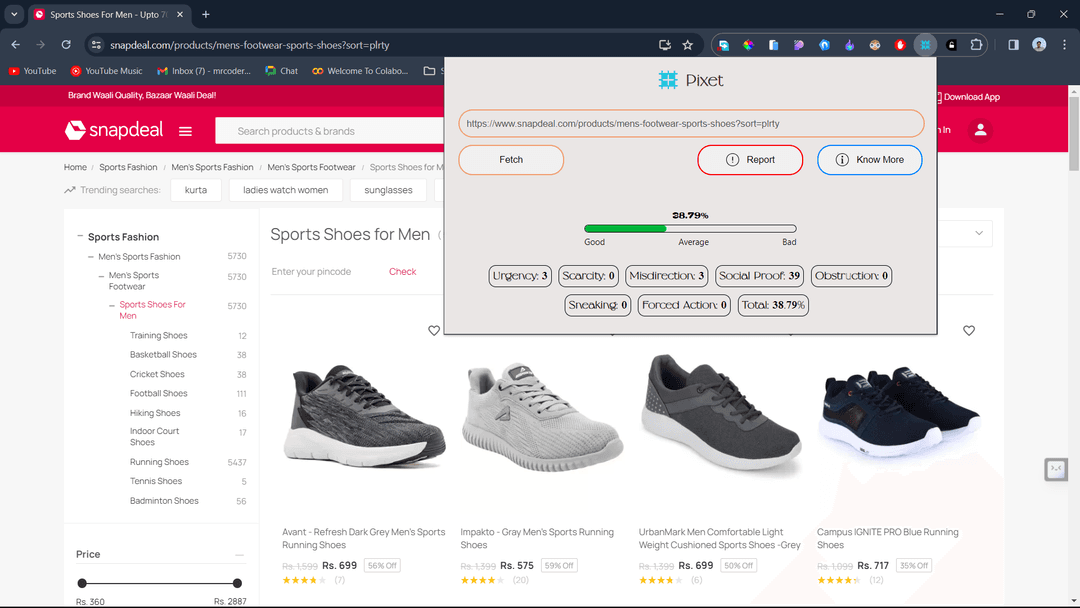Open the user account profile icon
The width and height of the screenshot is (1080, 608).
pos(980,130)
